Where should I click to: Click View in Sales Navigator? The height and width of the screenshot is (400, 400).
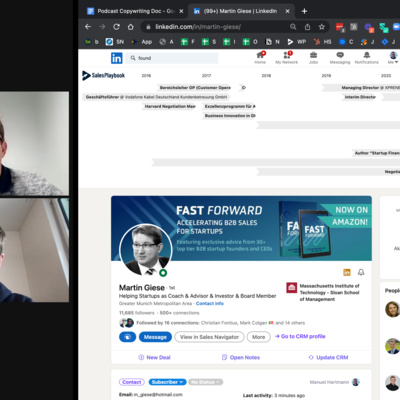click(x=209, y=337)
